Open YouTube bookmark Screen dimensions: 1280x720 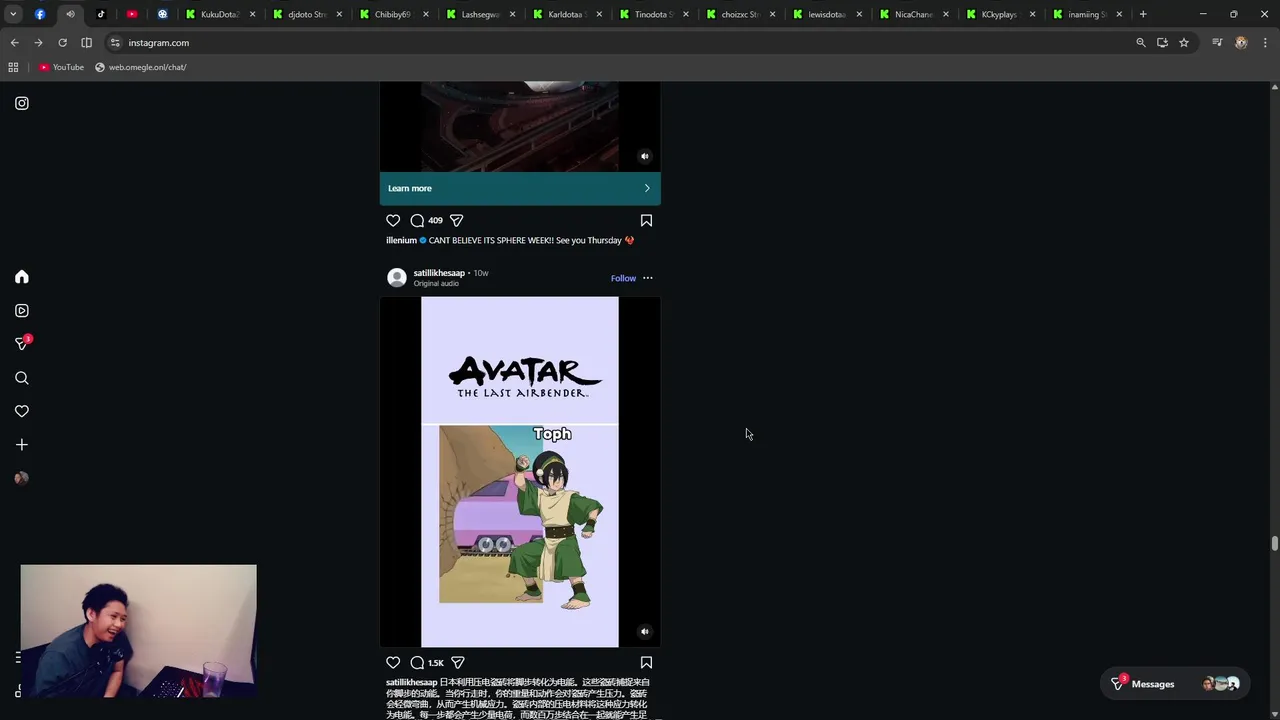(61, 67)
